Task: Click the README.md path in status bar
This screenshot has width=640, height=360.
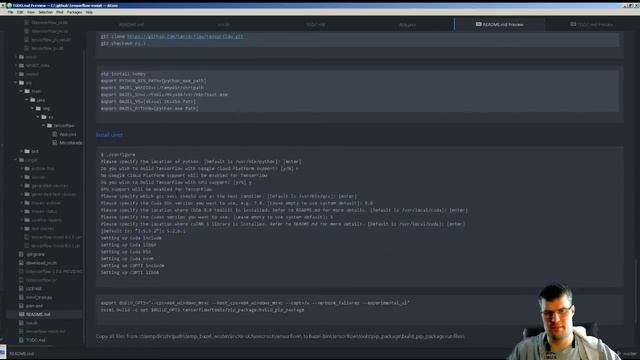Action: pos(21,353)
